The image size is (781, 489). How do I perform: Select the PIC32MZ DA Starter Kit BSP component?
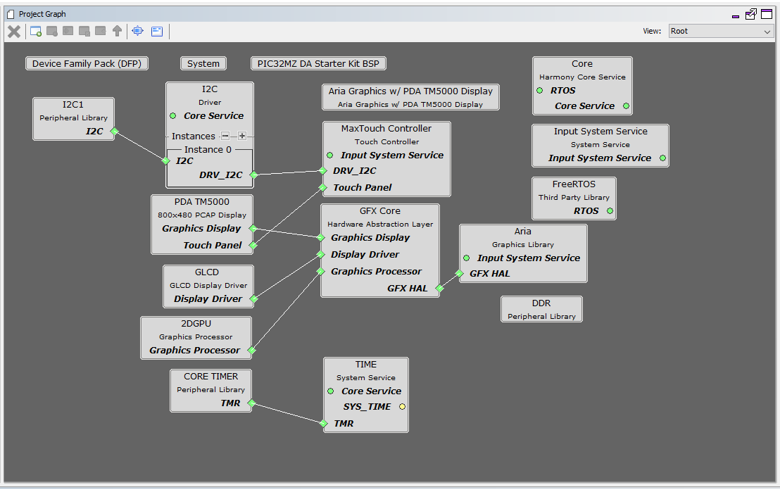coord(318,64)
